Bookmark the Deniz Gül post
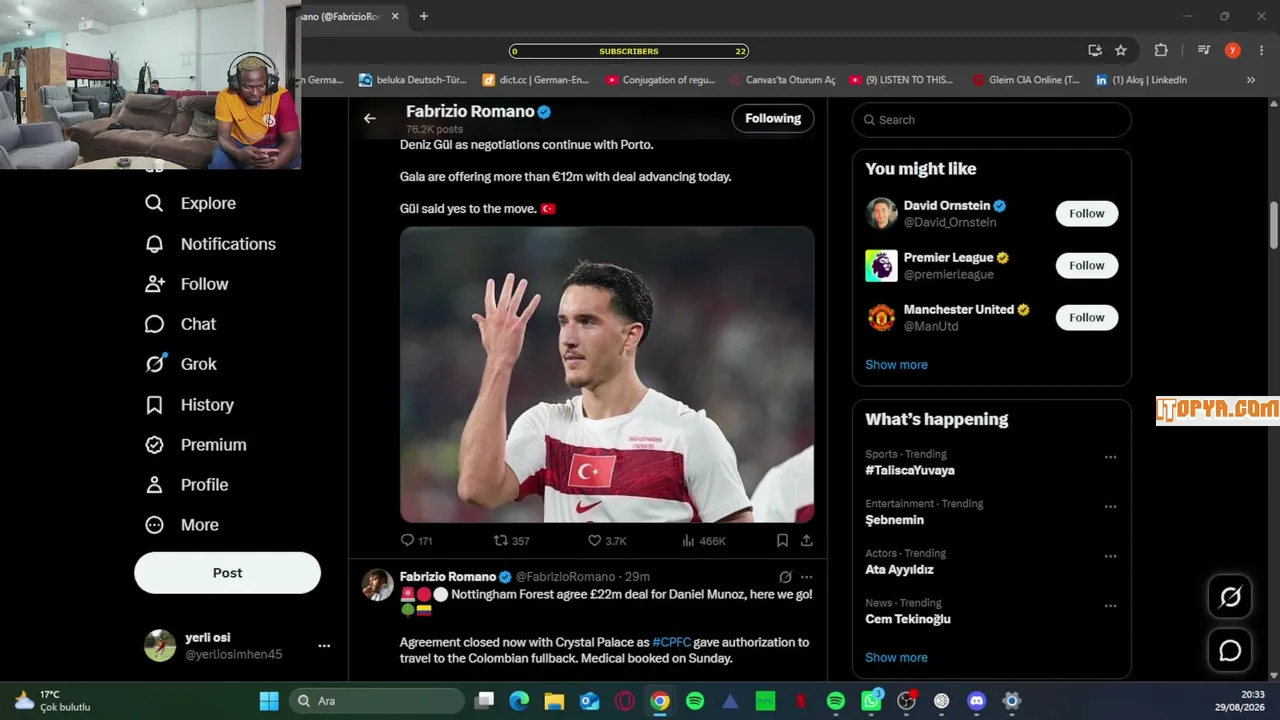This screenshot has width=1280, height=720. (x=782, y=541)
